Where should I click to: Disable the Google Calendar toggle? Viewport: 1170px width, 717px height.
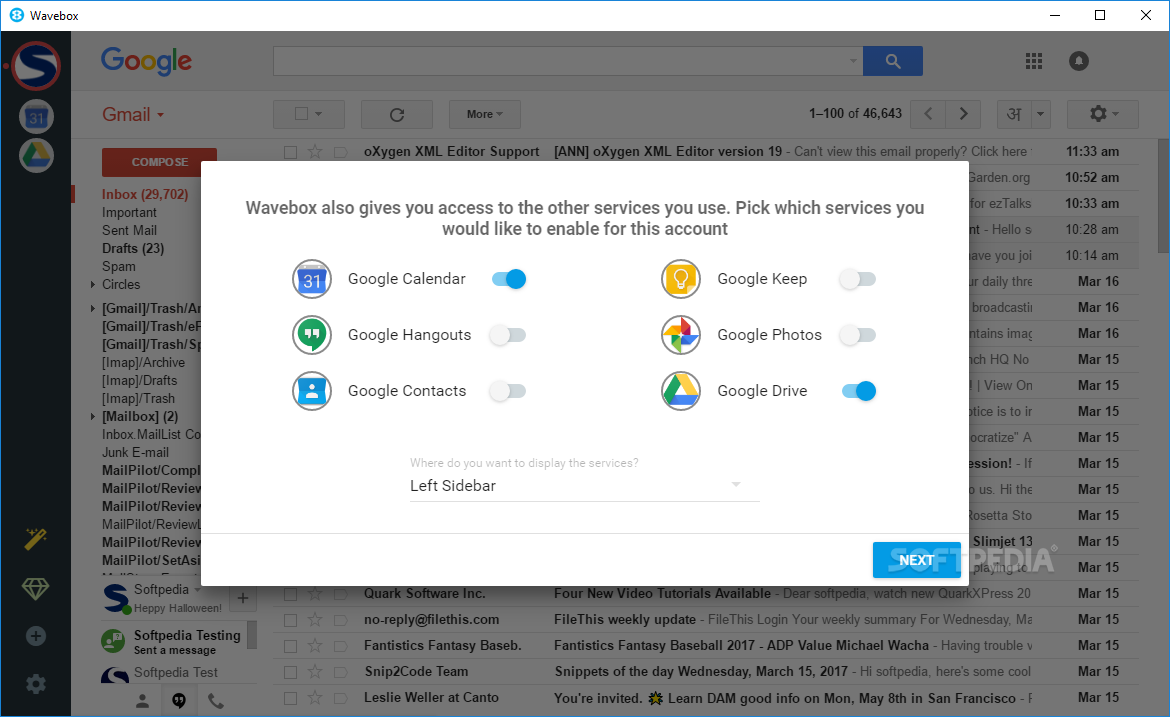click(509, 279)
